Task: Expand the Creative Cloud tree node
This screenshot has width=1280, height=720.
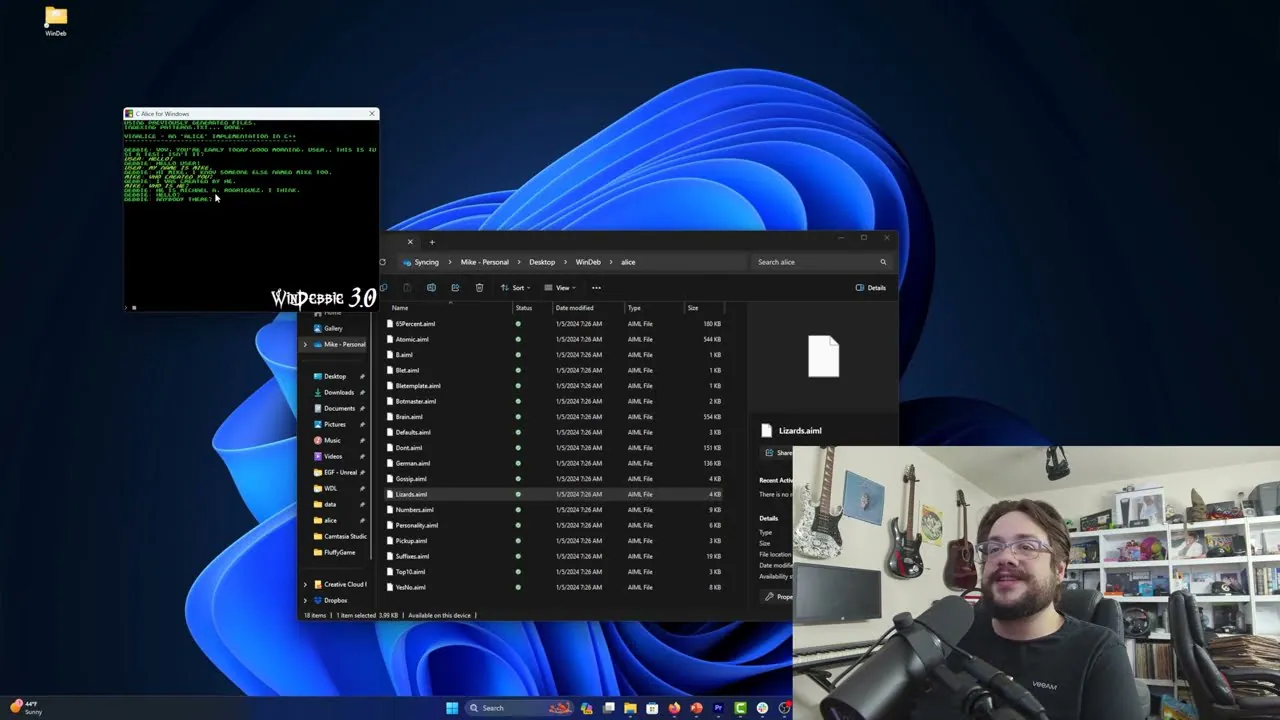Action: [305, 584]
